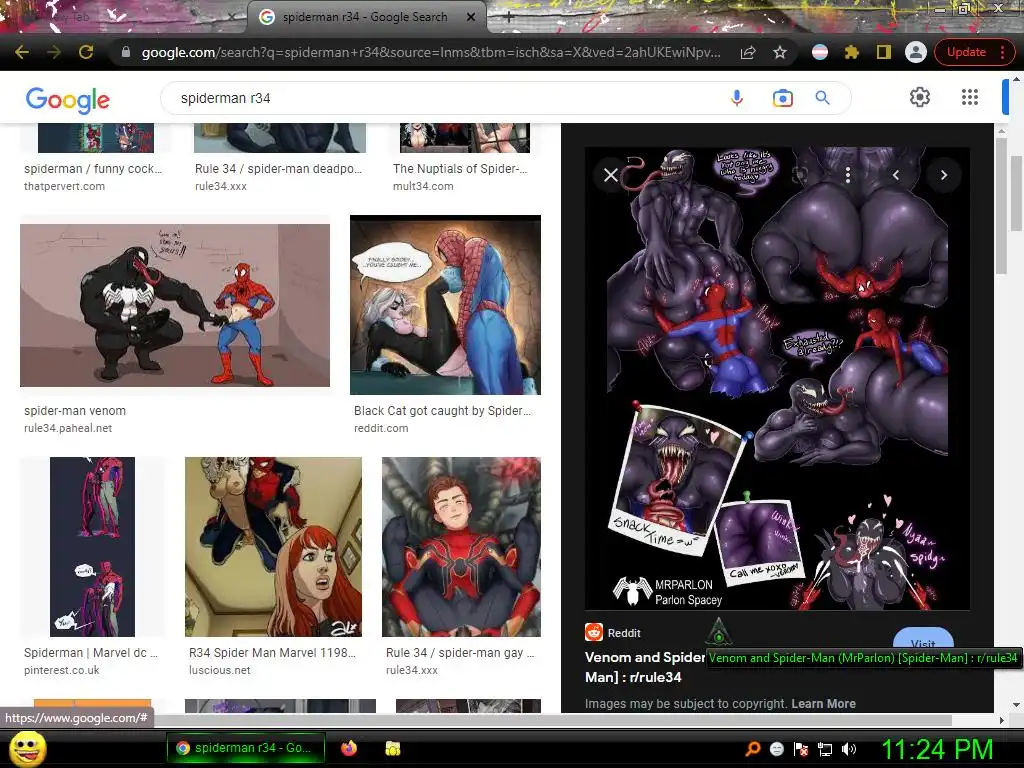
Task: Open the r/rule34 title link
Action: coord(645,667)
